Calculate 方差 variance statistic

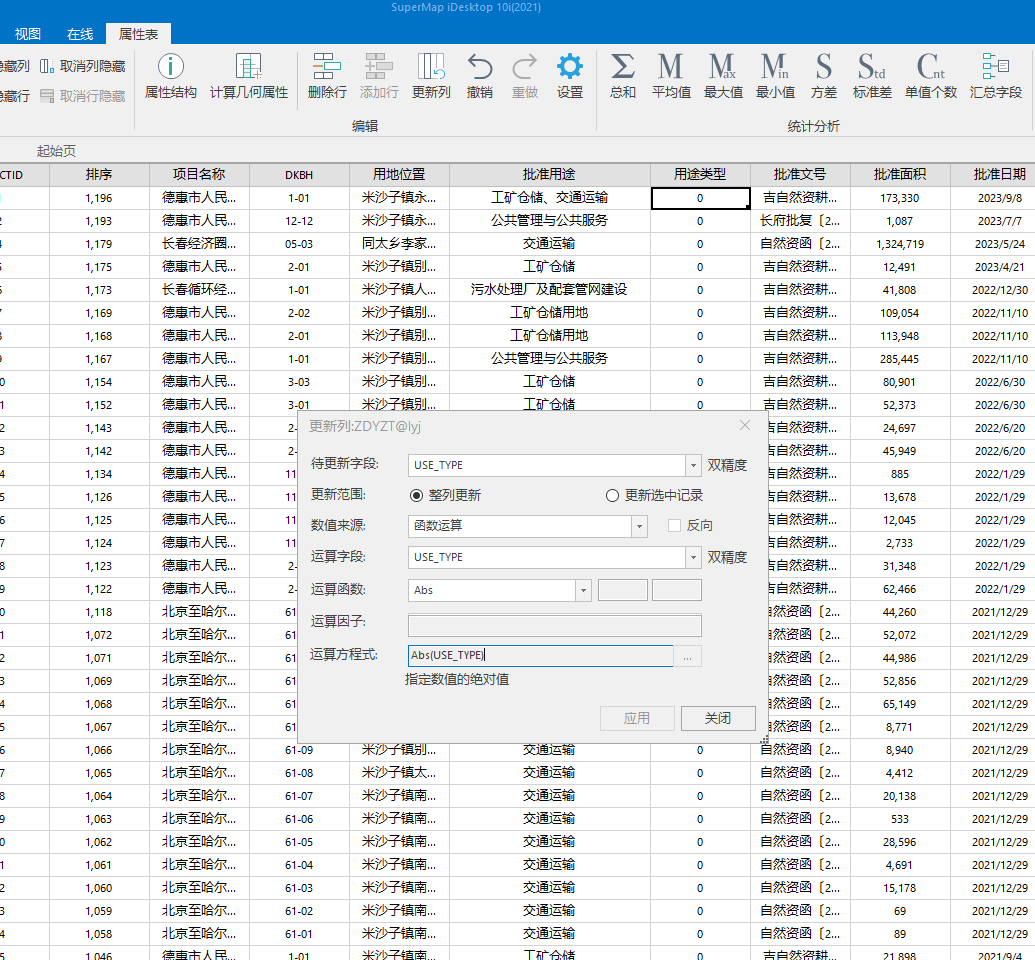(823, 76)
